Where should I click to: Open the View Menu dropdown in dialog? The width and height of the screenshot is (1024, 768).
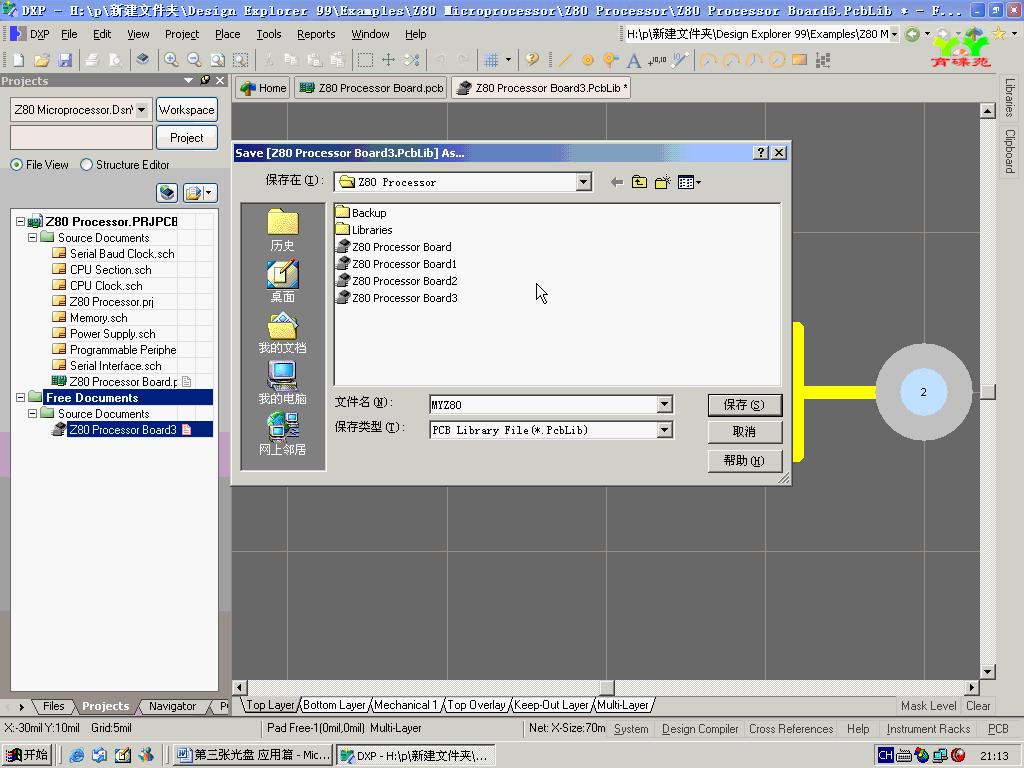[689, 182]
